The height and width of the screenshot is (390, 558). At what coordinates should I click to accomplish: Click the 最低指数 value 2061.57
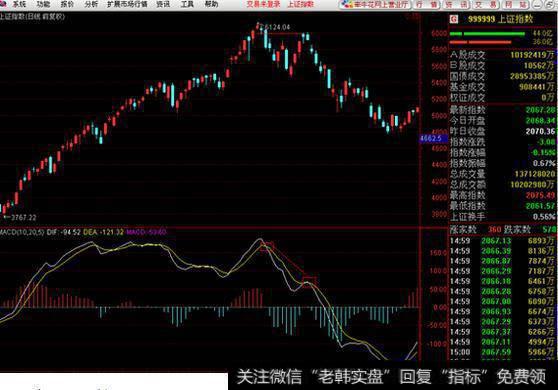tap(541, 206)
